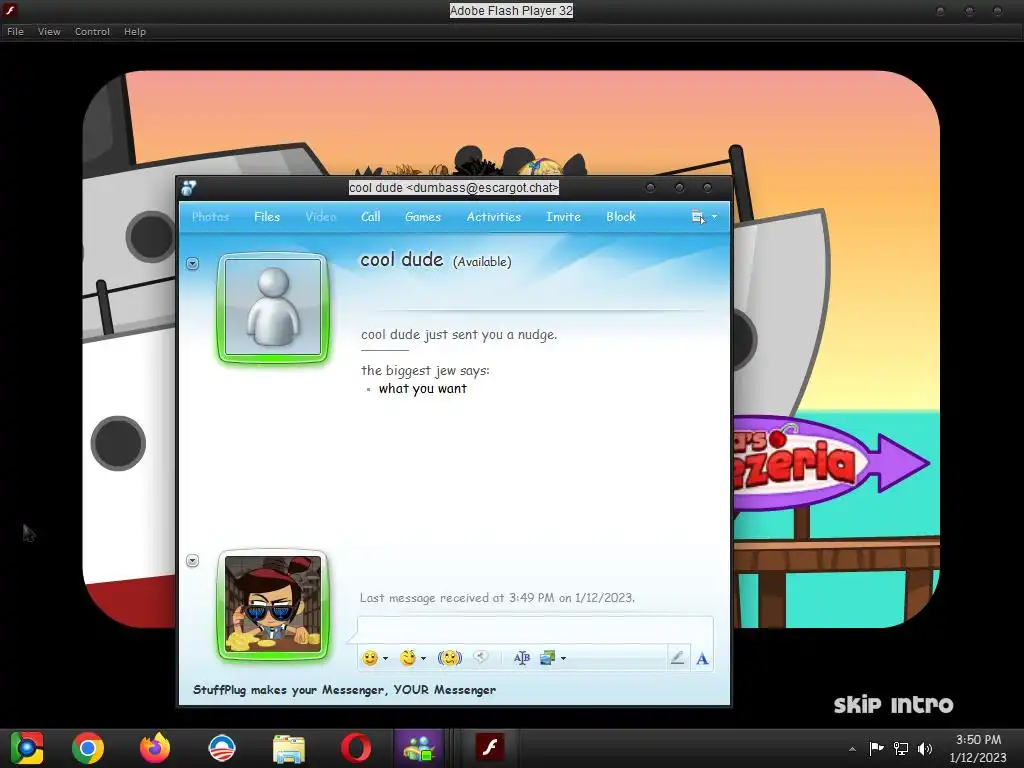Open network status in system tray
The height and width of the screenshot is (768, 1024).
coord(901,748)
